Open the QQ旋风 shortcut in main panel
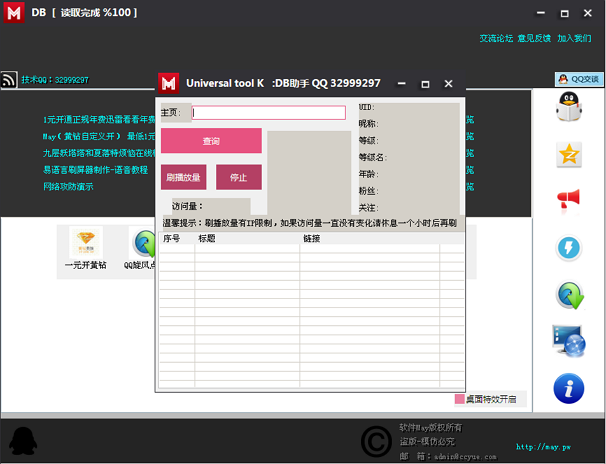 tap(143, 248)
